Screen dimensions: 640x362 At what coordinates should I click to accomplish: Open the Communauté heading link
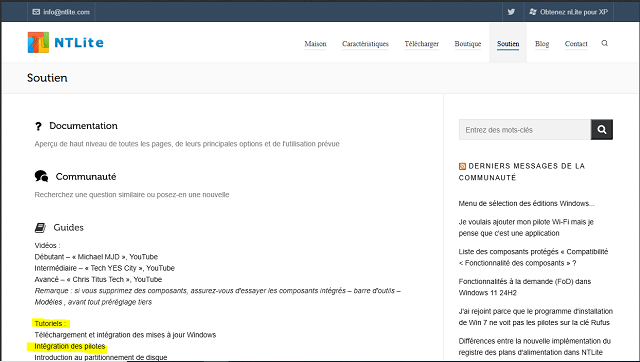[86, 177]
